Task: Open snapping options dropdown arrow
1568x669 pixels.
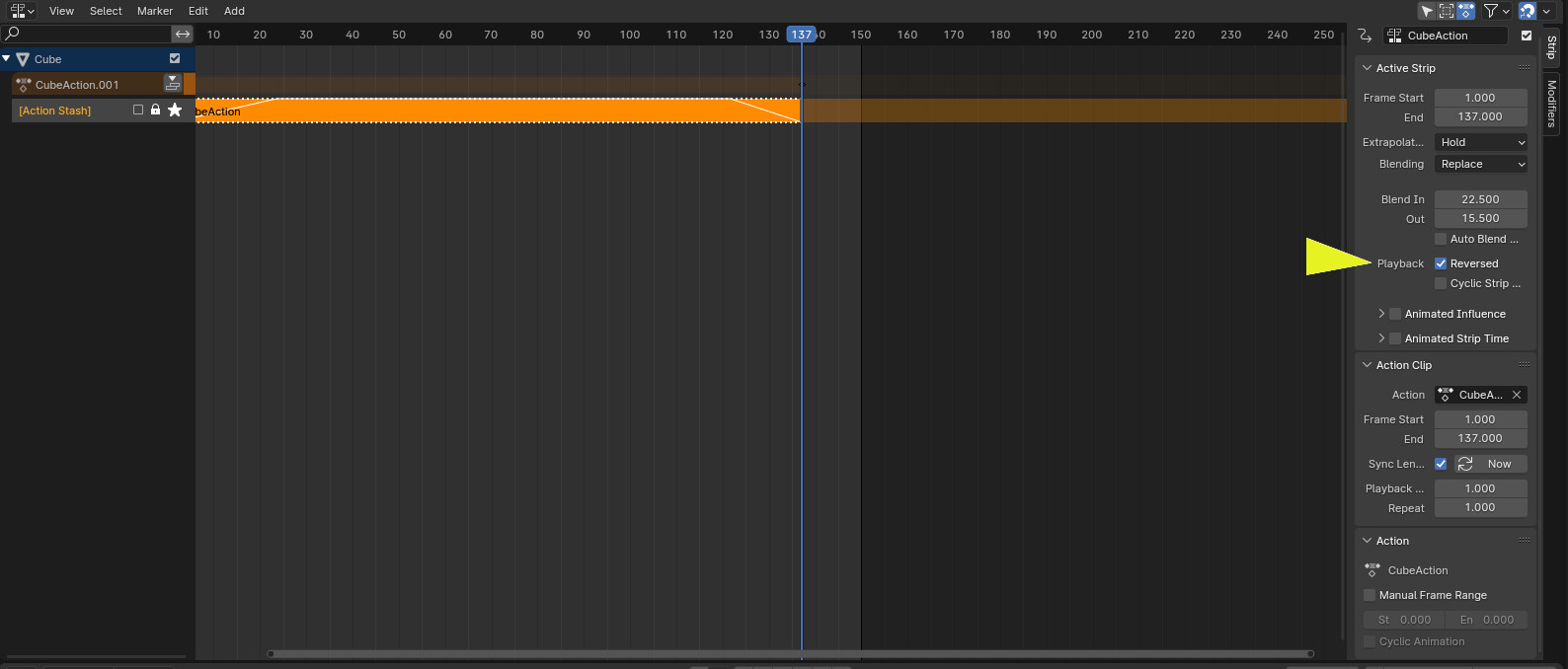Action: click(x=1546, y=11)
